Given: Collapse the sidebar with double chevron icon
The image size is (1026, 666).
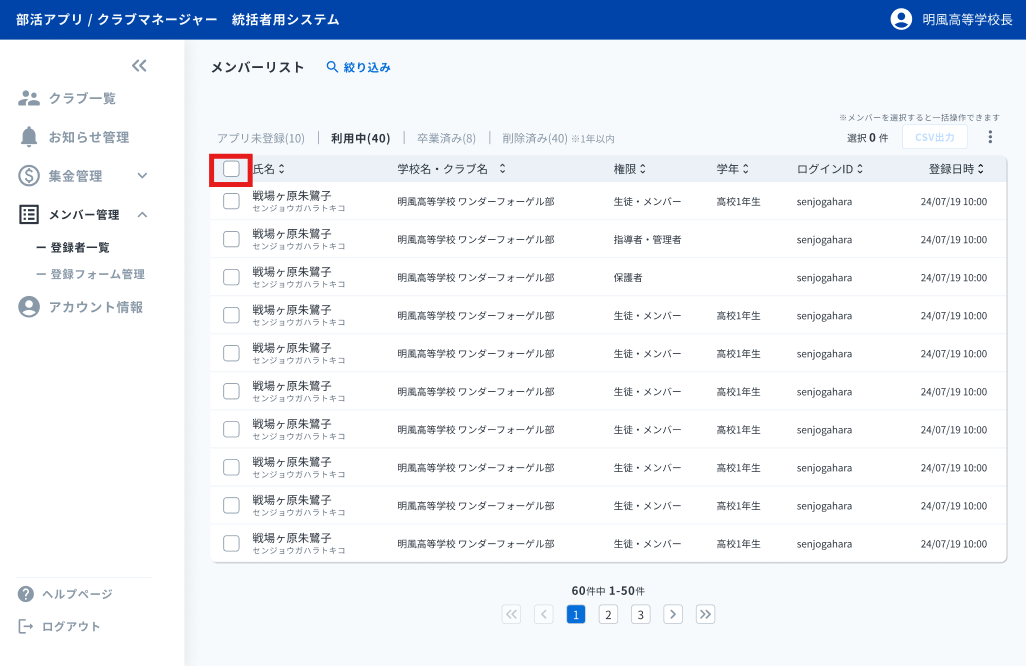Looking at the screenshot, I should click(139, 65).
